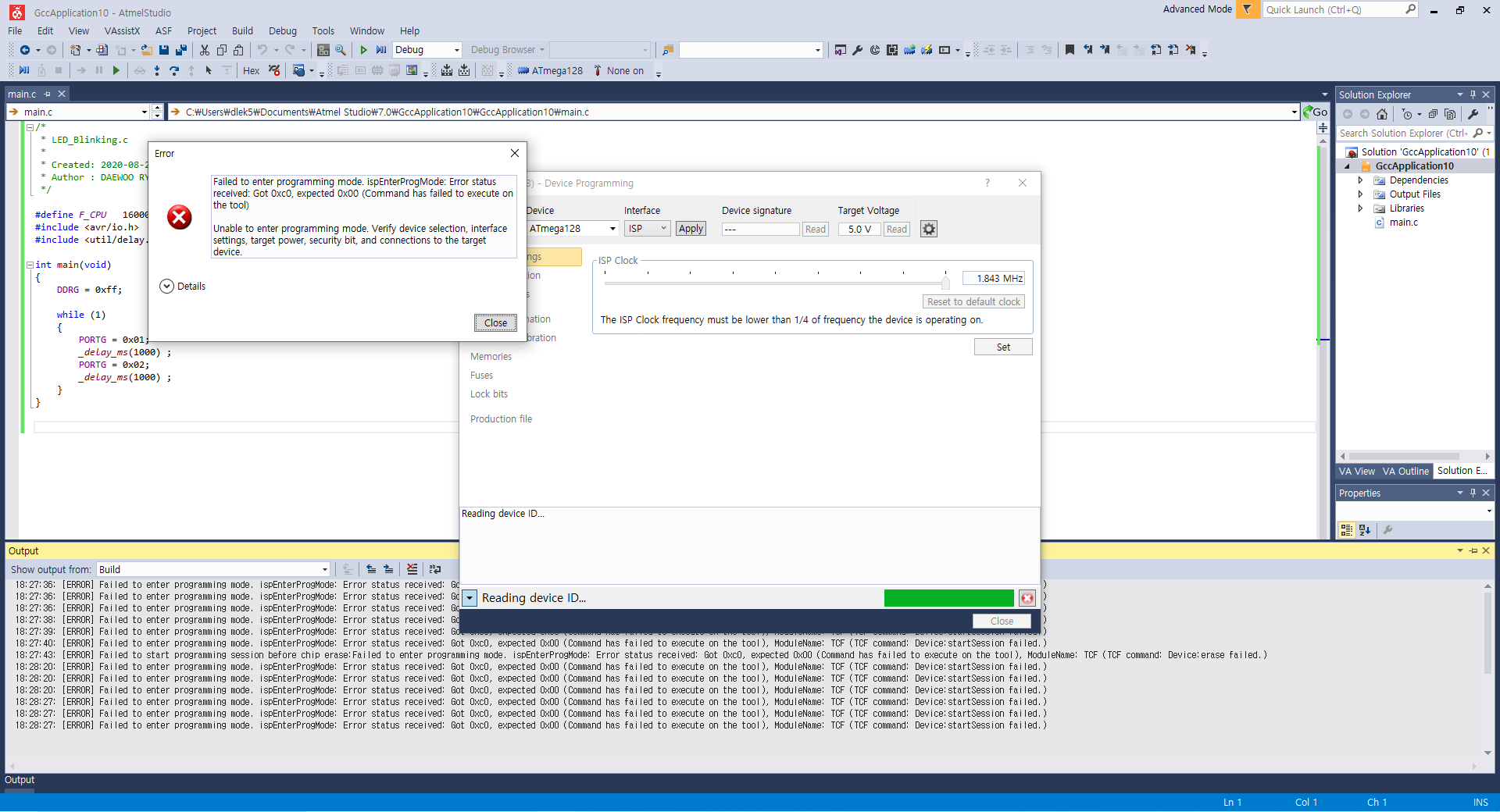1500x812 pixels.
Task: Click the Reset to default clock button
Action: (x=973, y=302)
